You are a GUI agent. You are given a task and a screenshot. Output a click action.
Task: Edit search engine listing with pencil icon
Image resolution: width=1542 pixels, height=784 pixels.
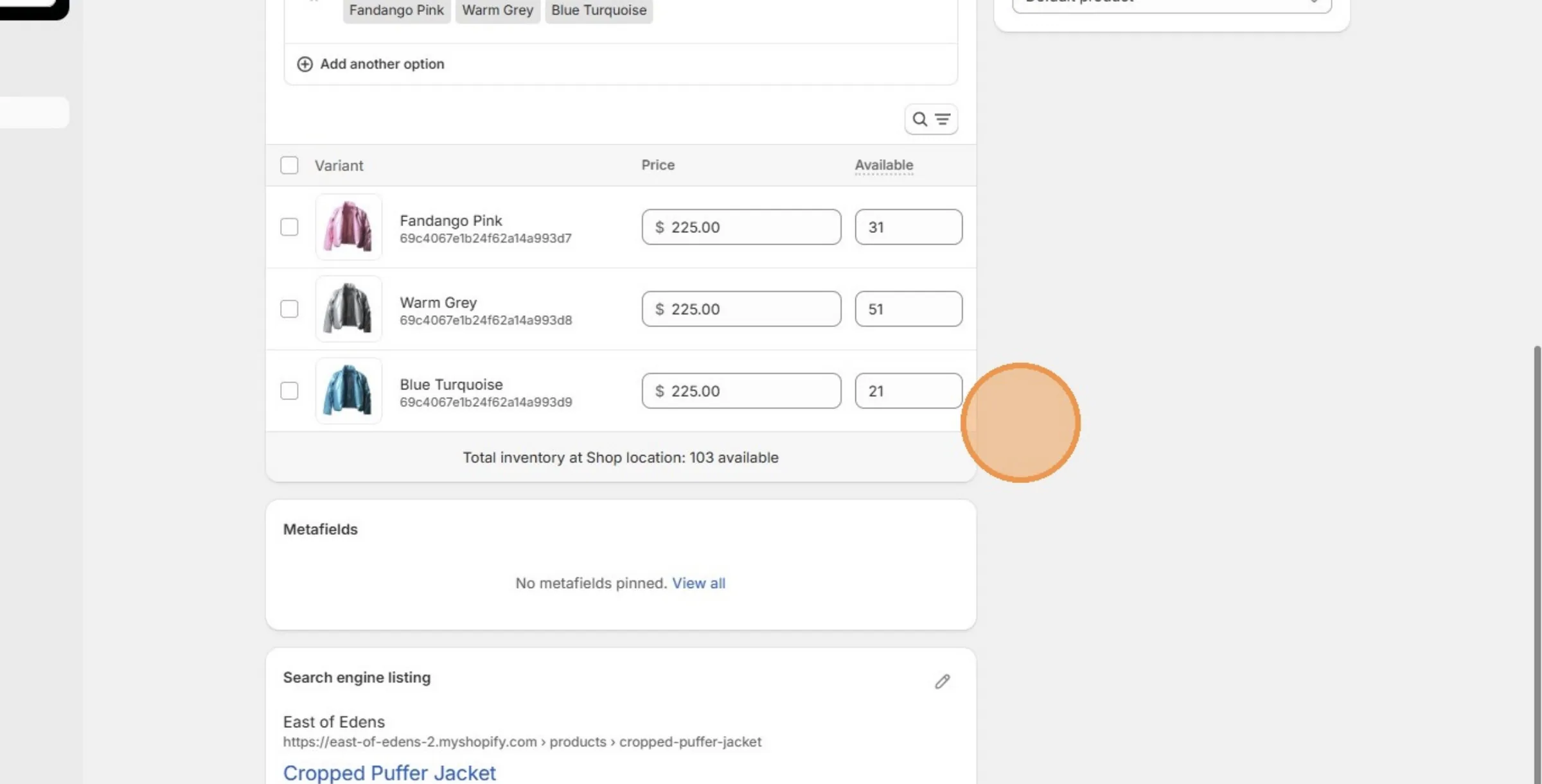coord(942,681)
